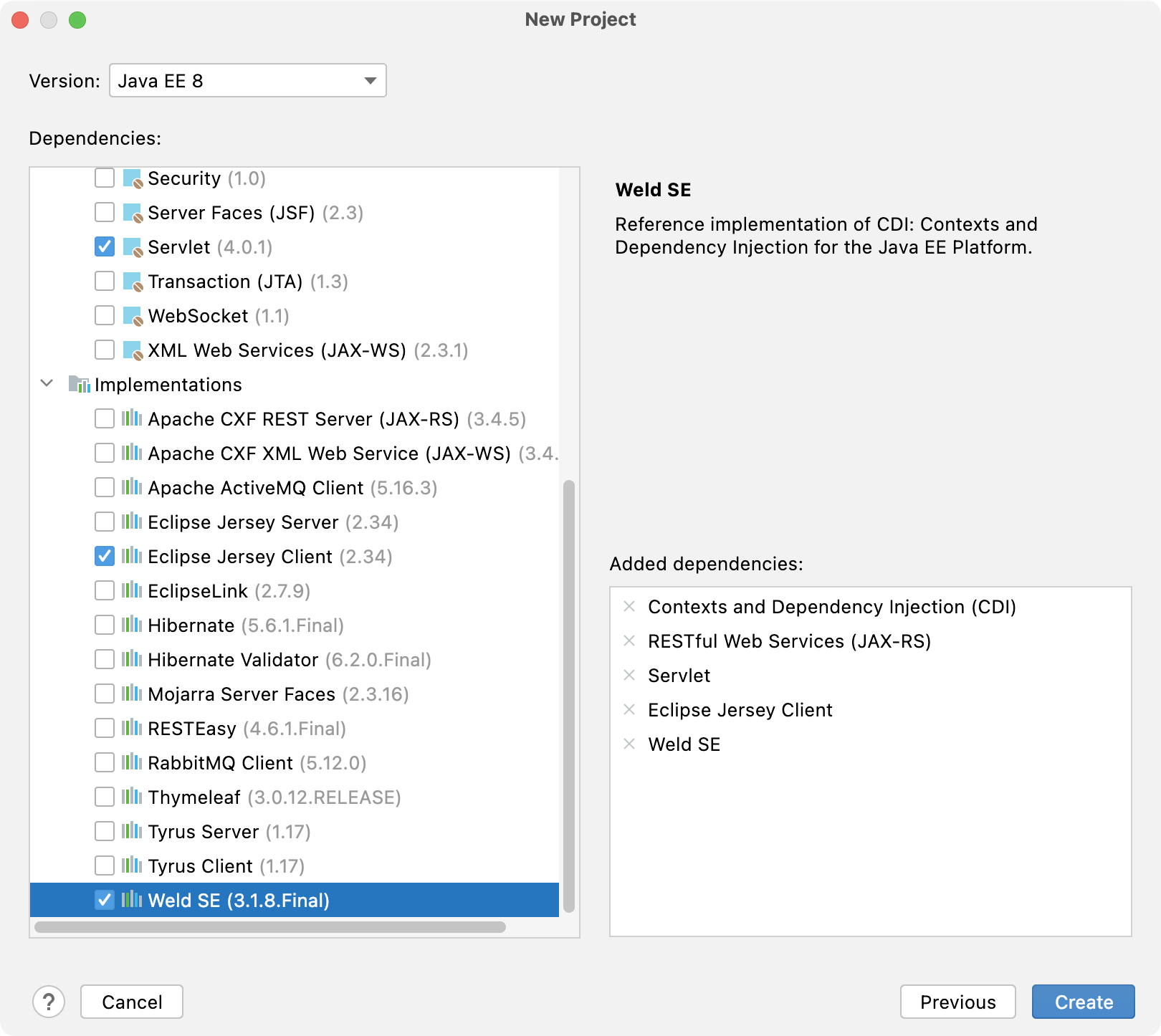
Task: Click the XML Web Services (JAX-WS) icon
Action: point(133,350)
